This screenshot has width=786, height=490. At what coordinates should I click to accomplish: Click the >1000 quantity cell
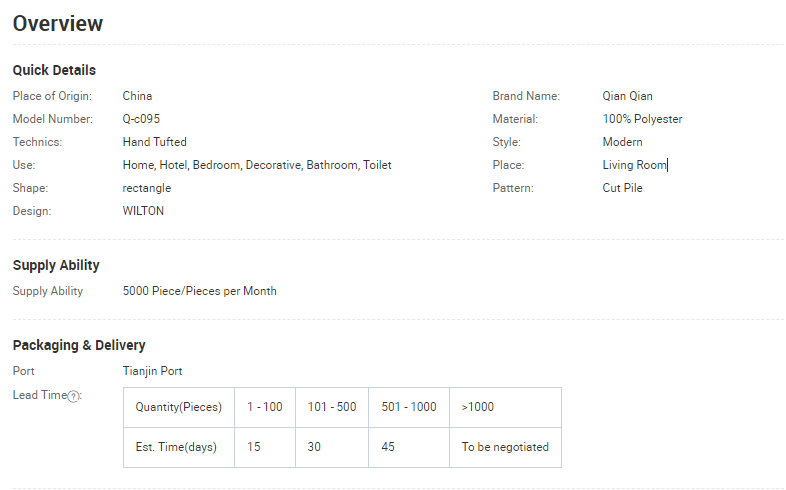478,407
